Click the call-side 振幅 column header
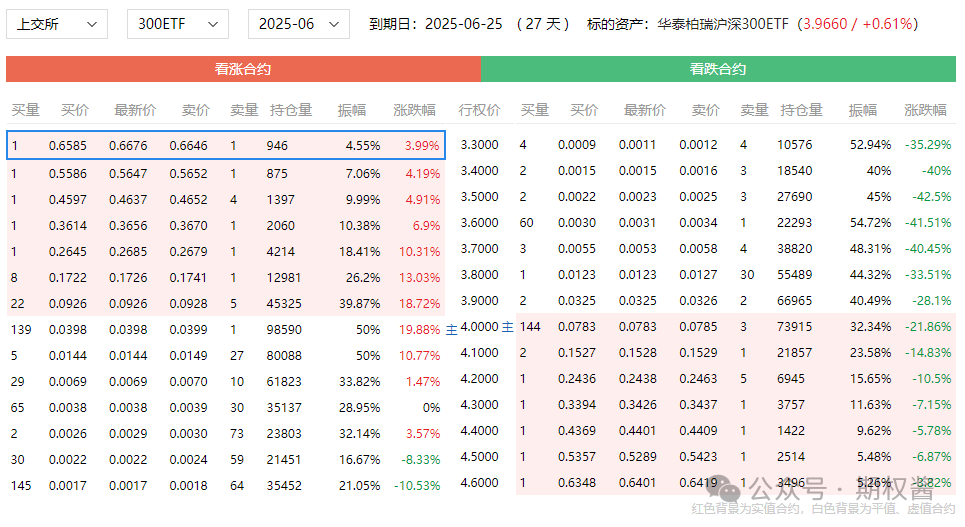Screen dimensions: 965x527 click(x=351, y=110)
